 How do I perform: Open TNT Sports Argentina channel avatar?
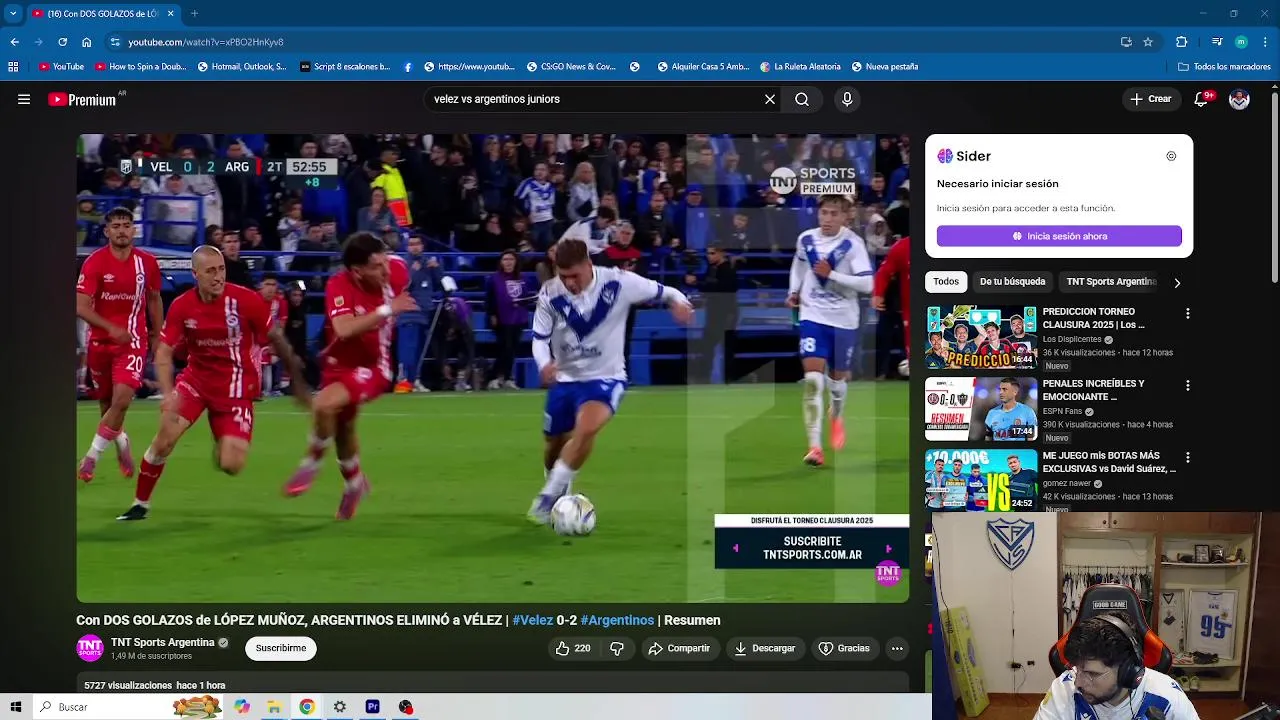pos(90,648)
